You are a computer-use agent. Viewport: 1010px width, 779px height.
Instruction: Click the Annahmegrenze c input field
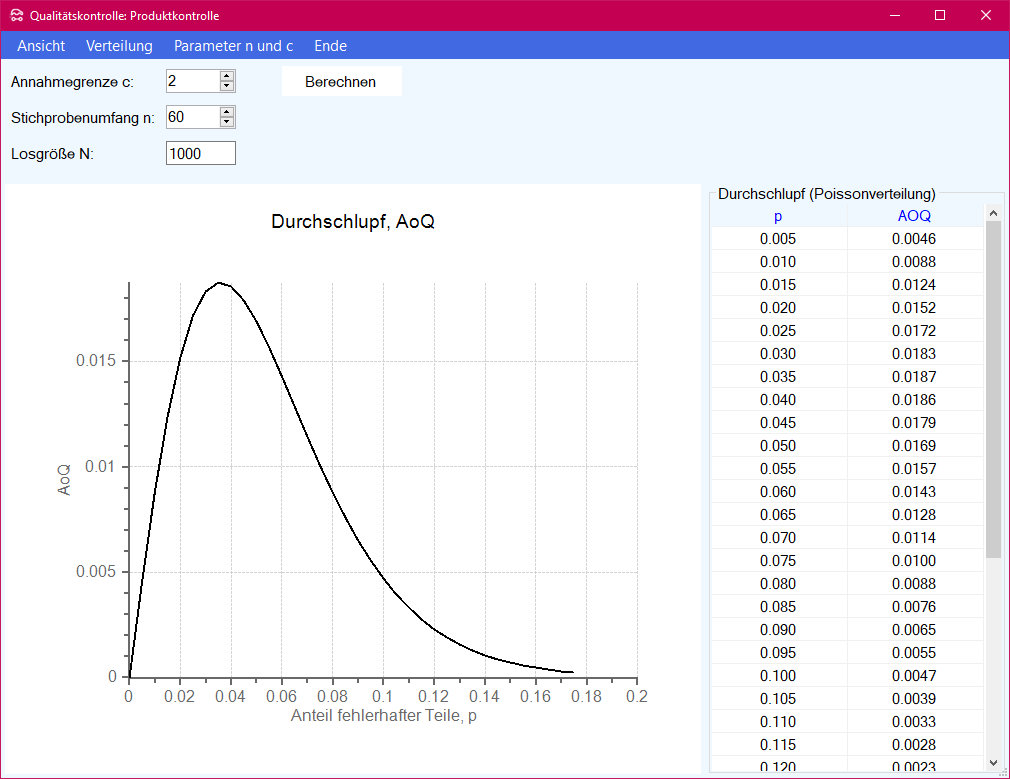point(192,81)
